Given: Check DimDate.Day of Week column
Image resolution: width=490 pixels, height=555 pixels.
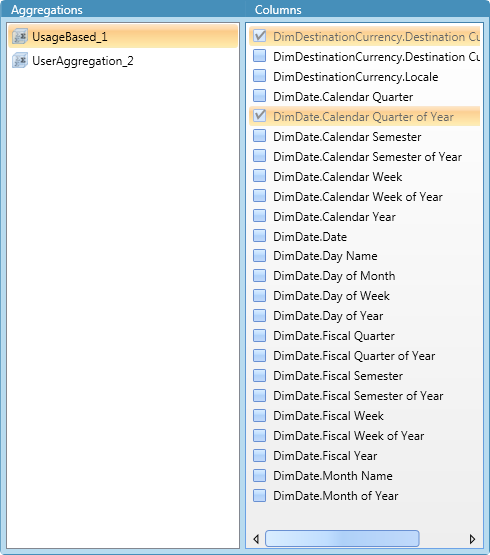Looking at the screenshot, I should tap(260, 295).
